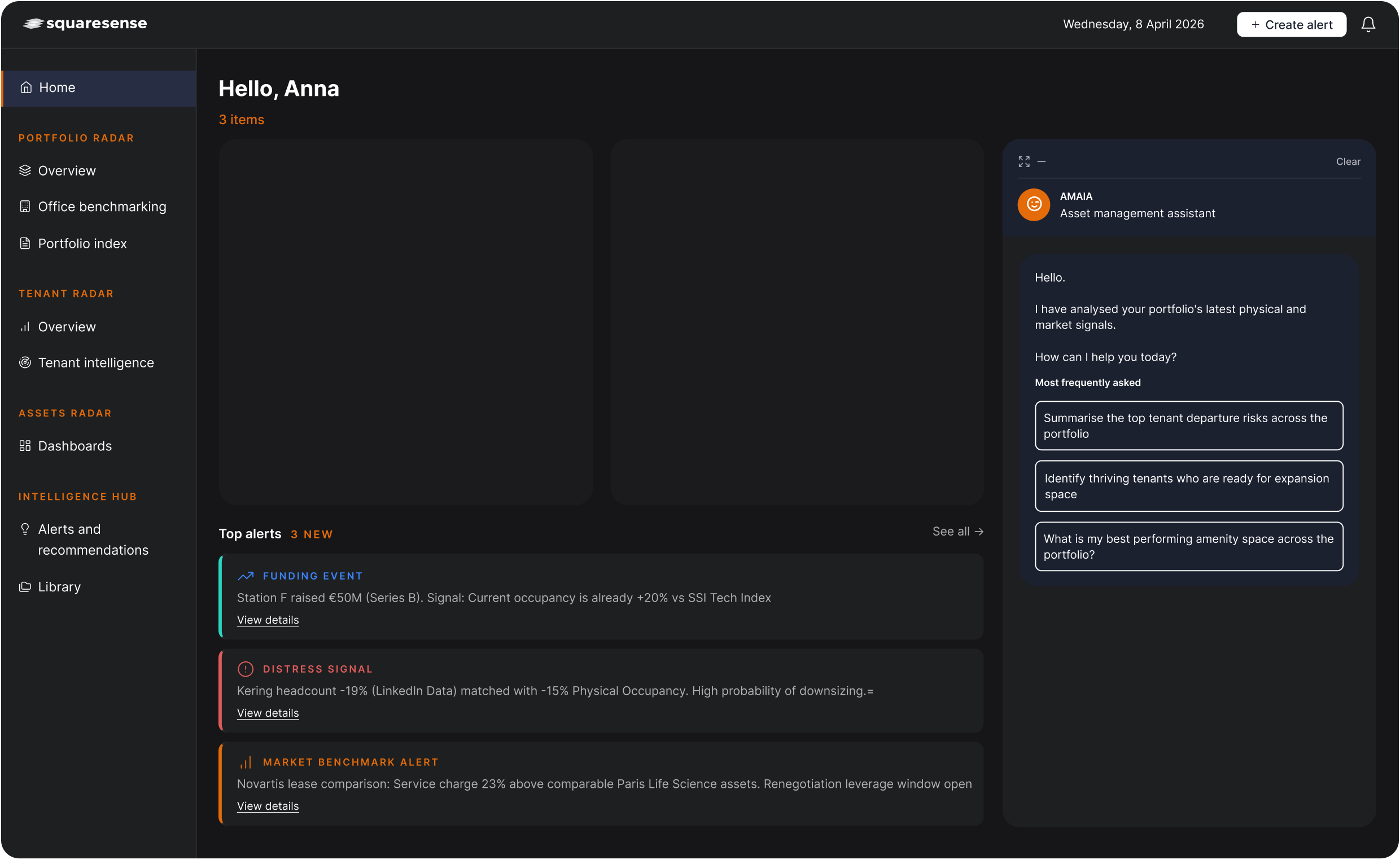Select the thriving tenants expansion question
Screen dimensions: 1400x860
1188,486
